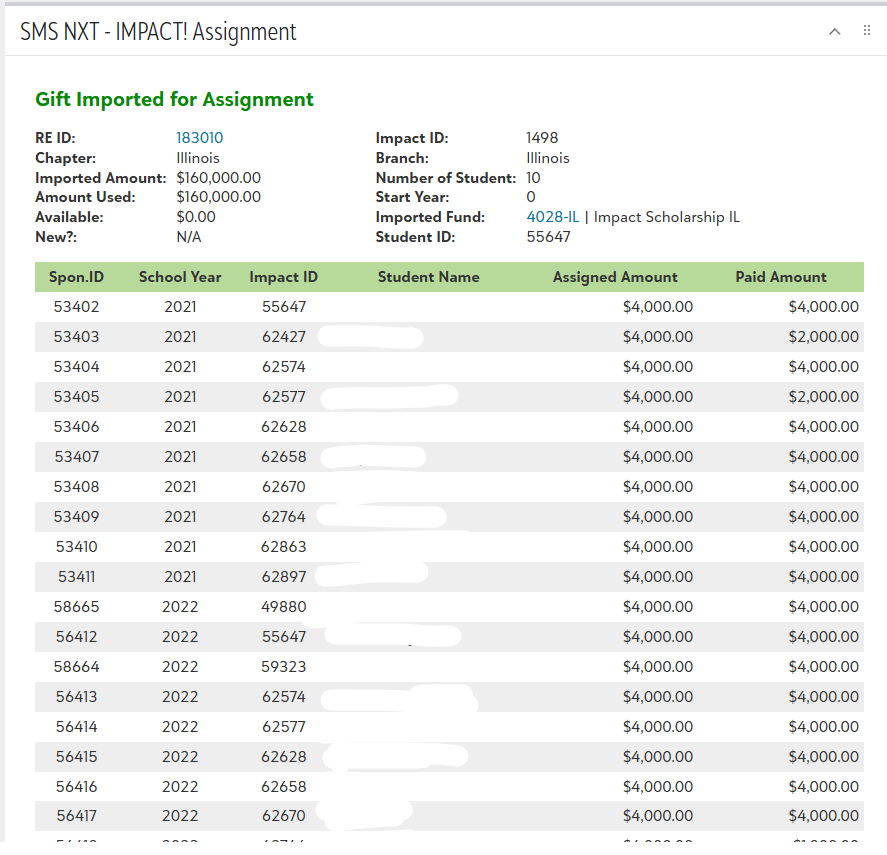
Task: Click the SMS NXT - IMPACT! Assignment title
Action: [x=158, y=32]
